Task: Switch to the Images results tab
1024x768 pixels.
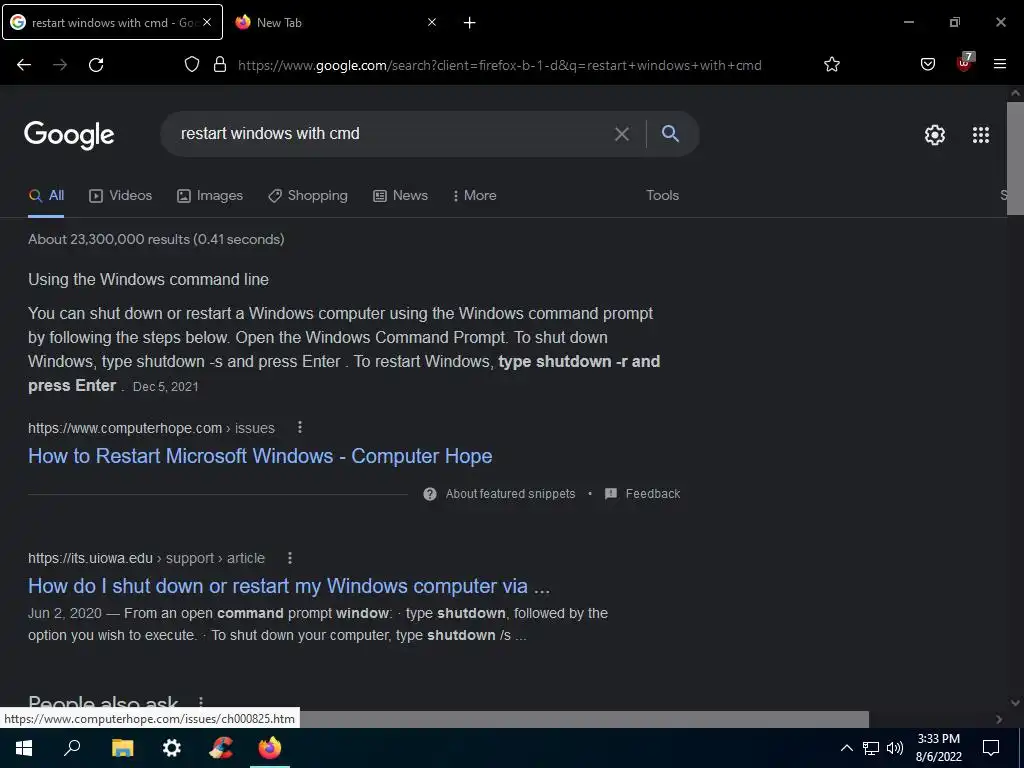Action: [x=210, y=195]
